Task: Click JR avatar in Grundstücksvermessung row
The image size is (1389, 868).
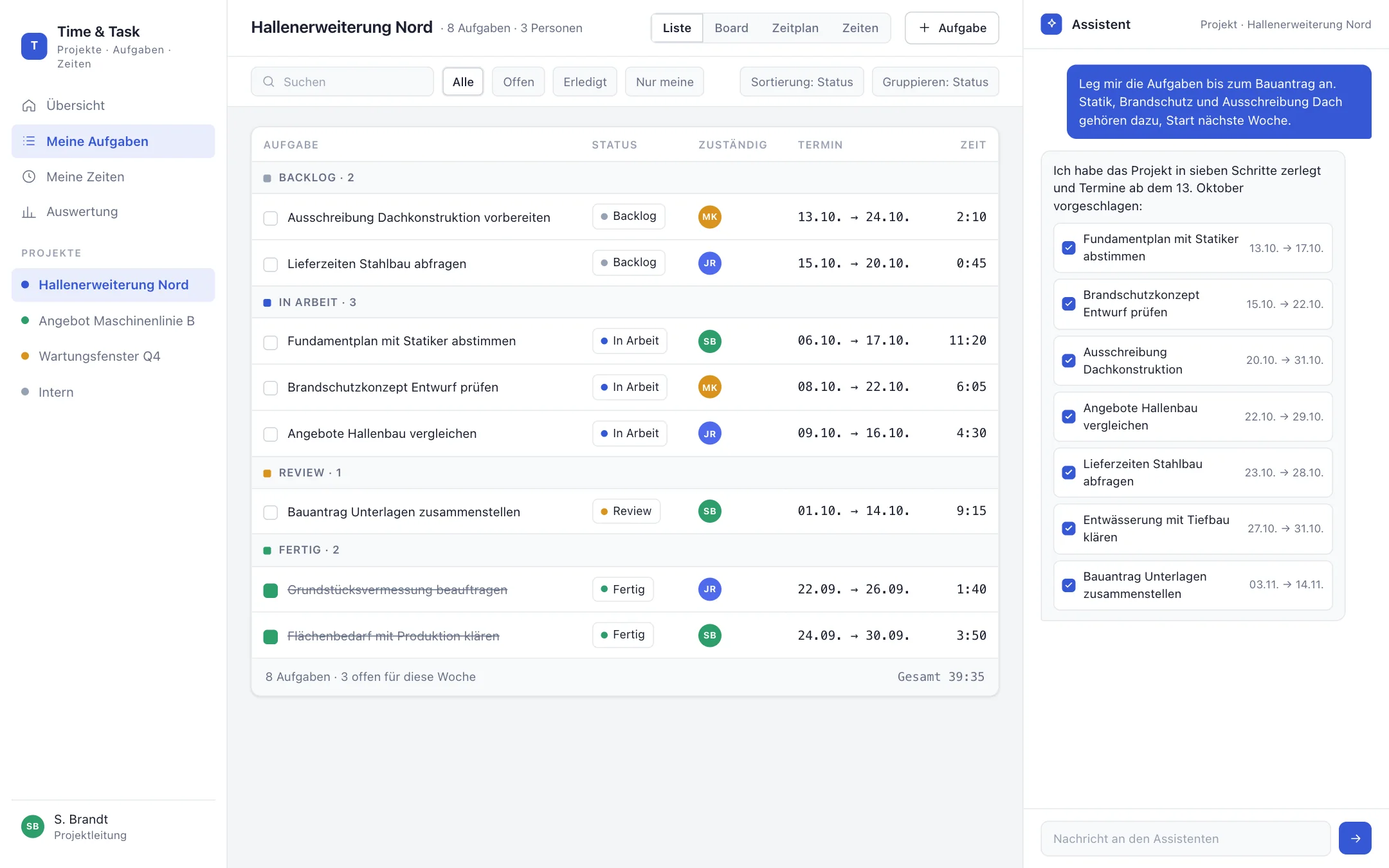Action: (710, 589)
